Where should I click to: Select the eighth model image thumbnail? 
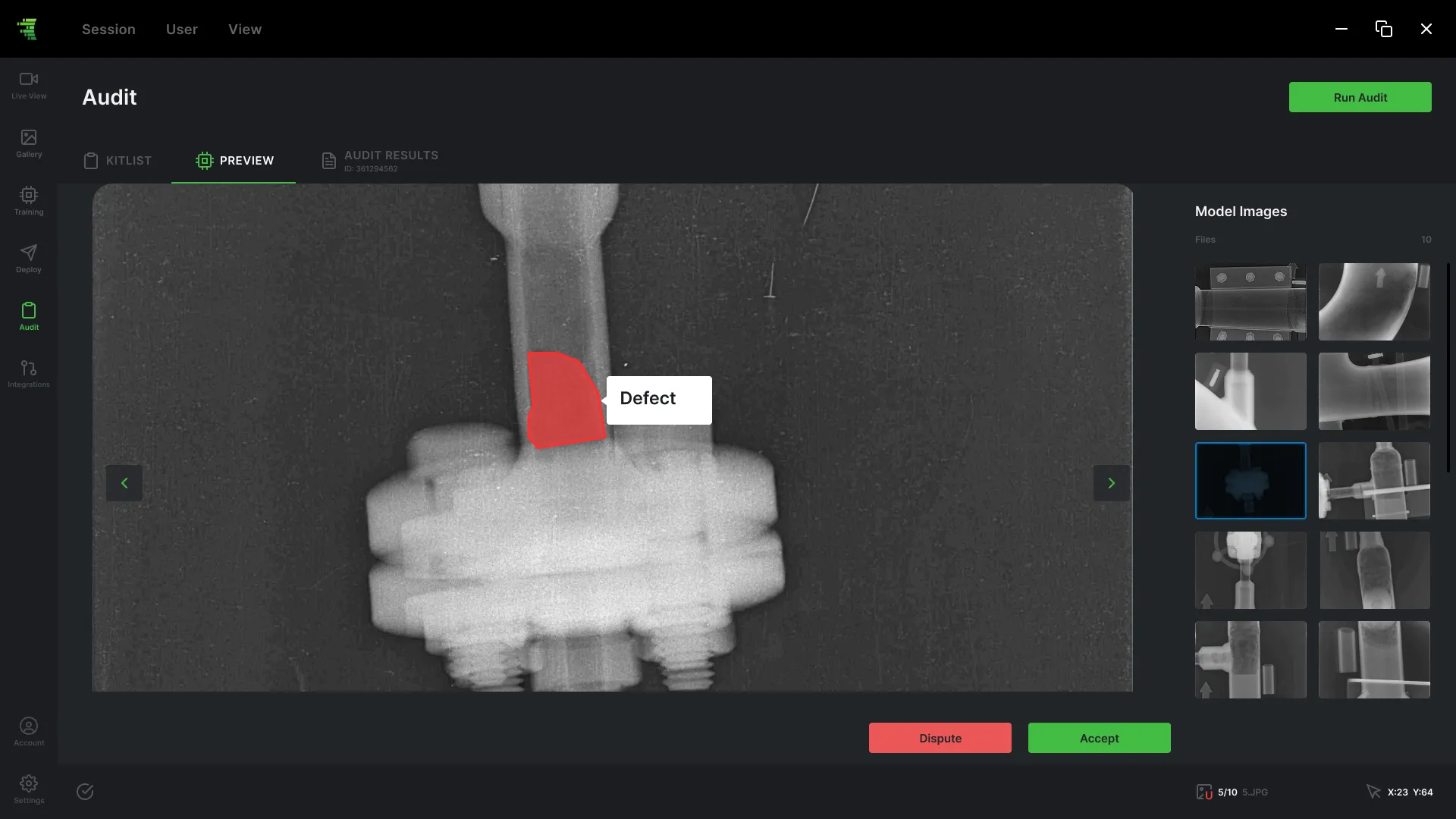[x=1374, y=570]
